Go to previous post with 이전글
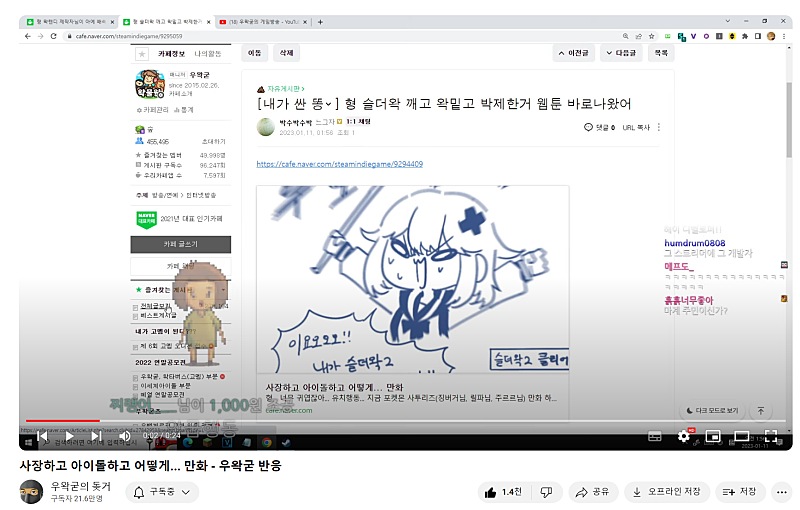800x510 pixels. coord(573,53)
